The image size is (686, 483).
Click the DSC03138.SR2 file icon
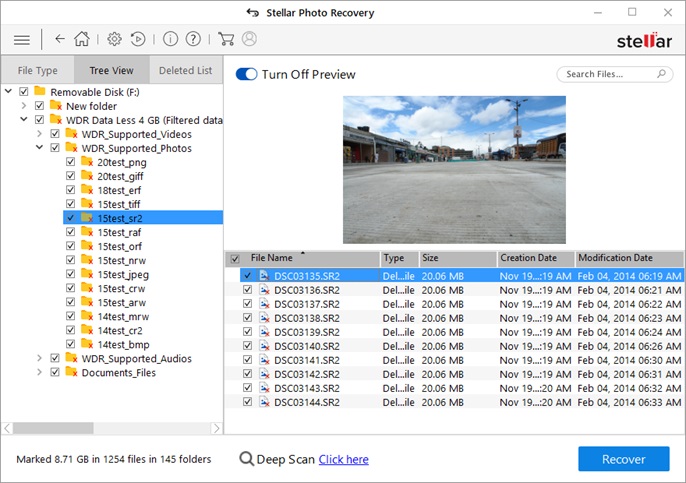pos(264,318)
